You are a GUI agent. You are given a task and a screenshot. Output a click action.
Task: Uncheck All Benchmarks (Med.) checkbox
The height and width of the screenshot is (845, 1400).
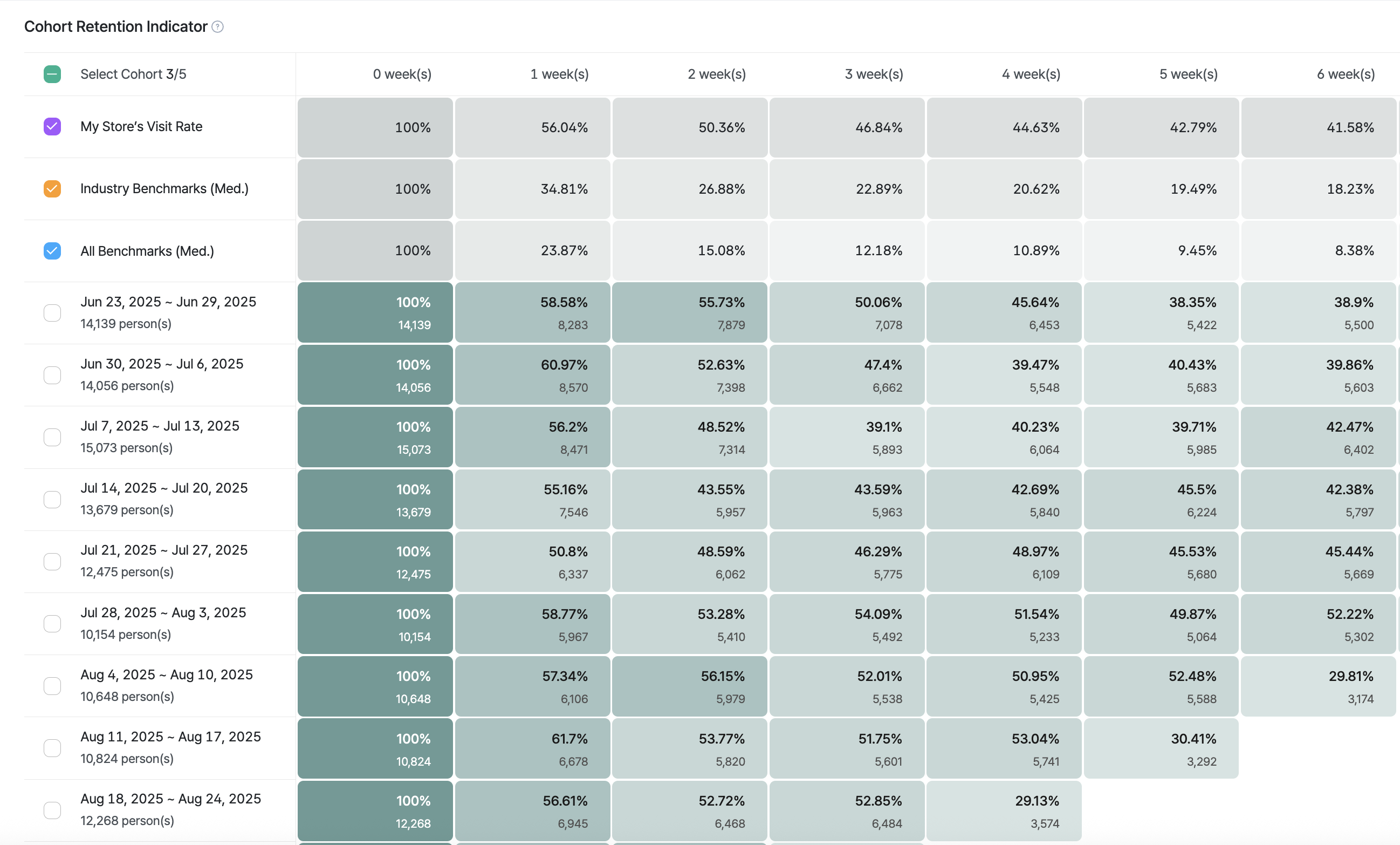(x=52, y=251)
